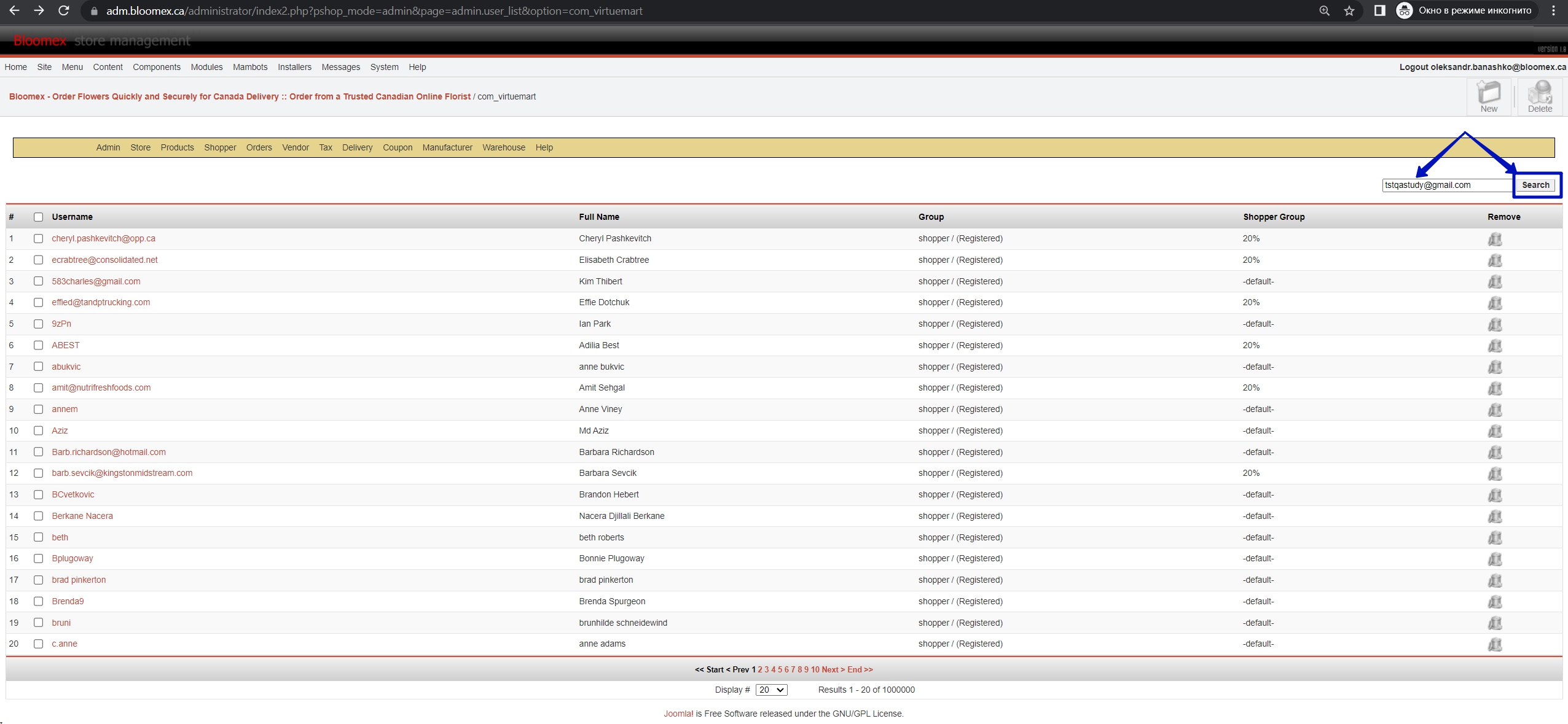Check the box for user annem
1568x724 pixels.
click(x=38, y=409)
